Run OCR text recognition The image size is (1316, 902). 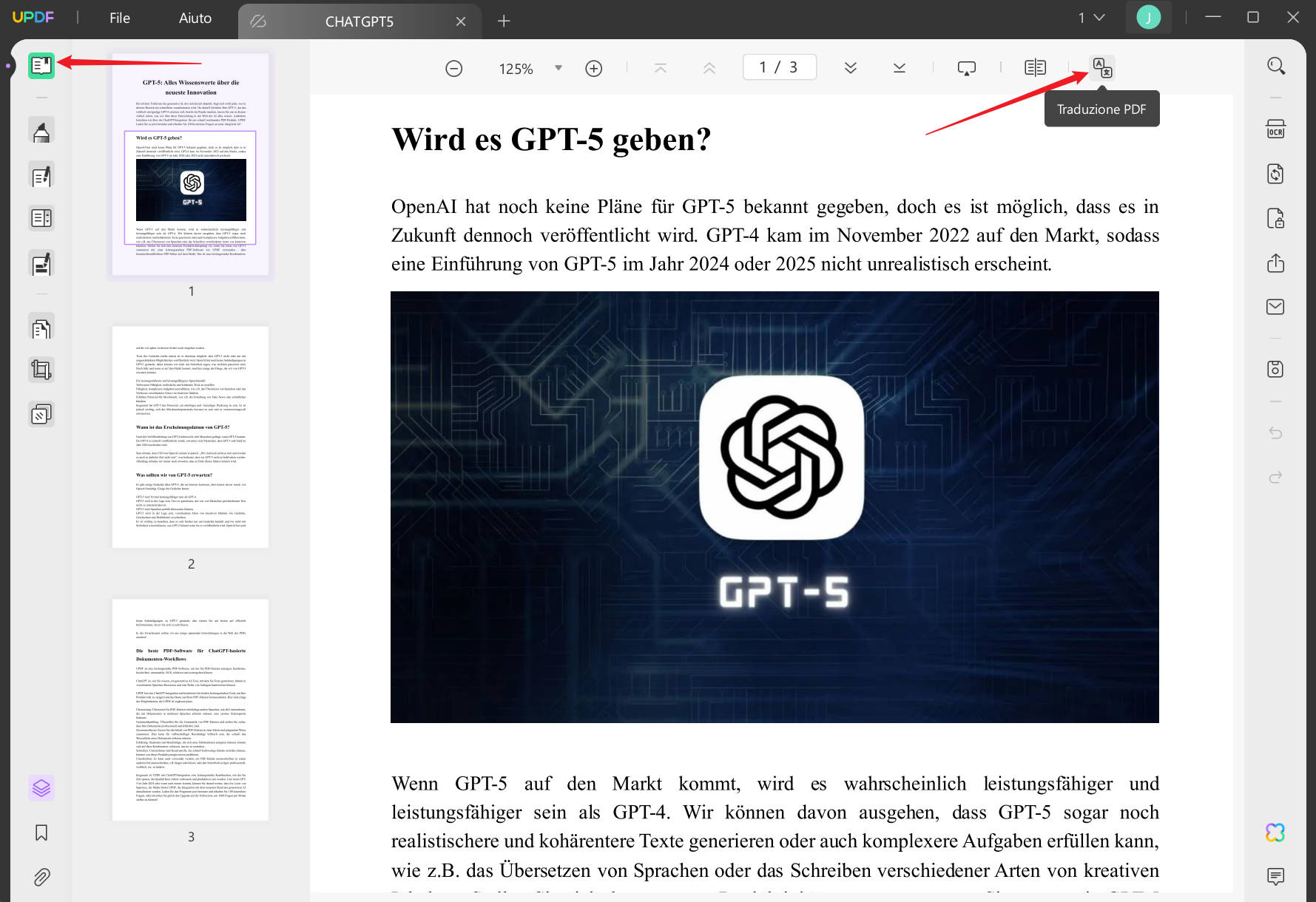[1276, 129]
